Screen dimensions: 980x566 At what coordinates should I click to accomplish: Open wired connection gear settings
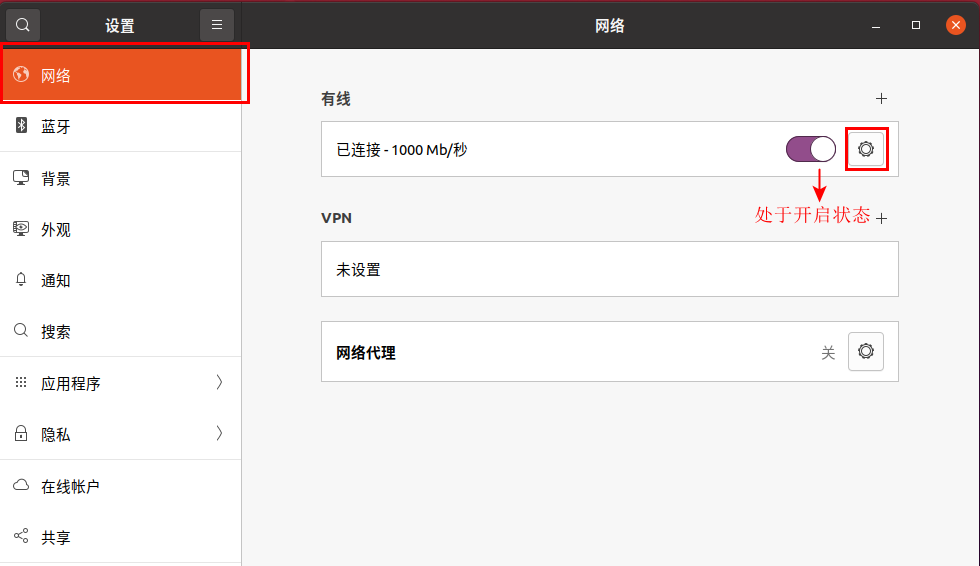click(x=866, y=149)
